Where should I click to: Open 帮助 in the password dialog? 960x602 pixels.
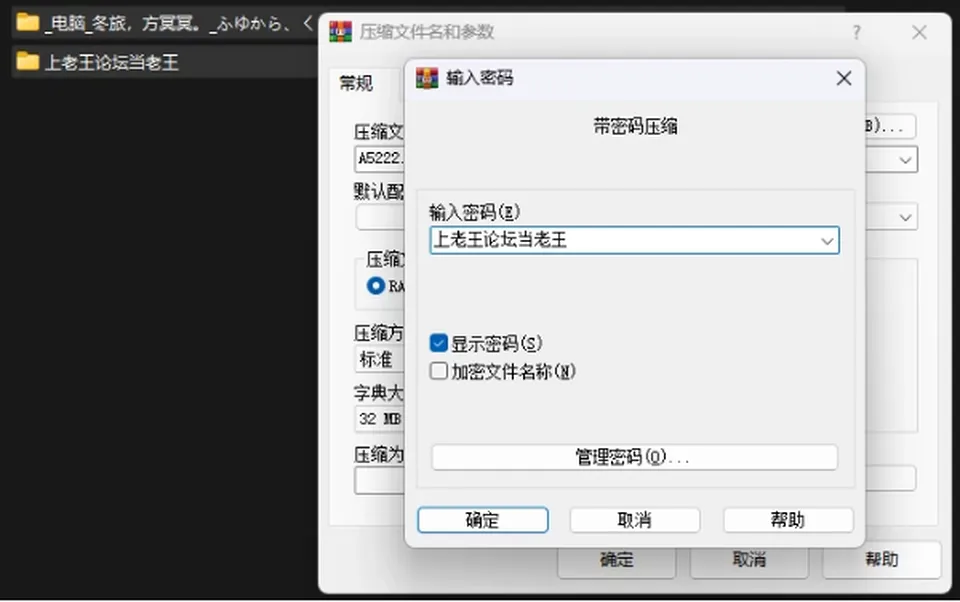pos(788,520)
